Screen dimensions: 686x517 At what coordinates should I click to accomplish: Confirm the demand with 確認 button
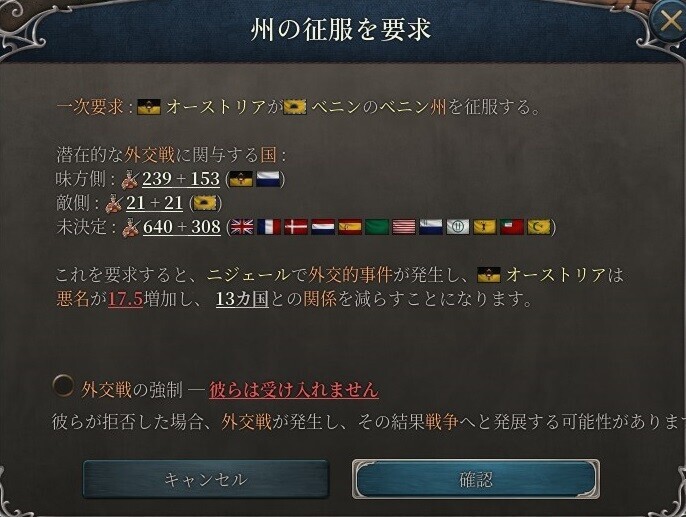pos(476,479)
